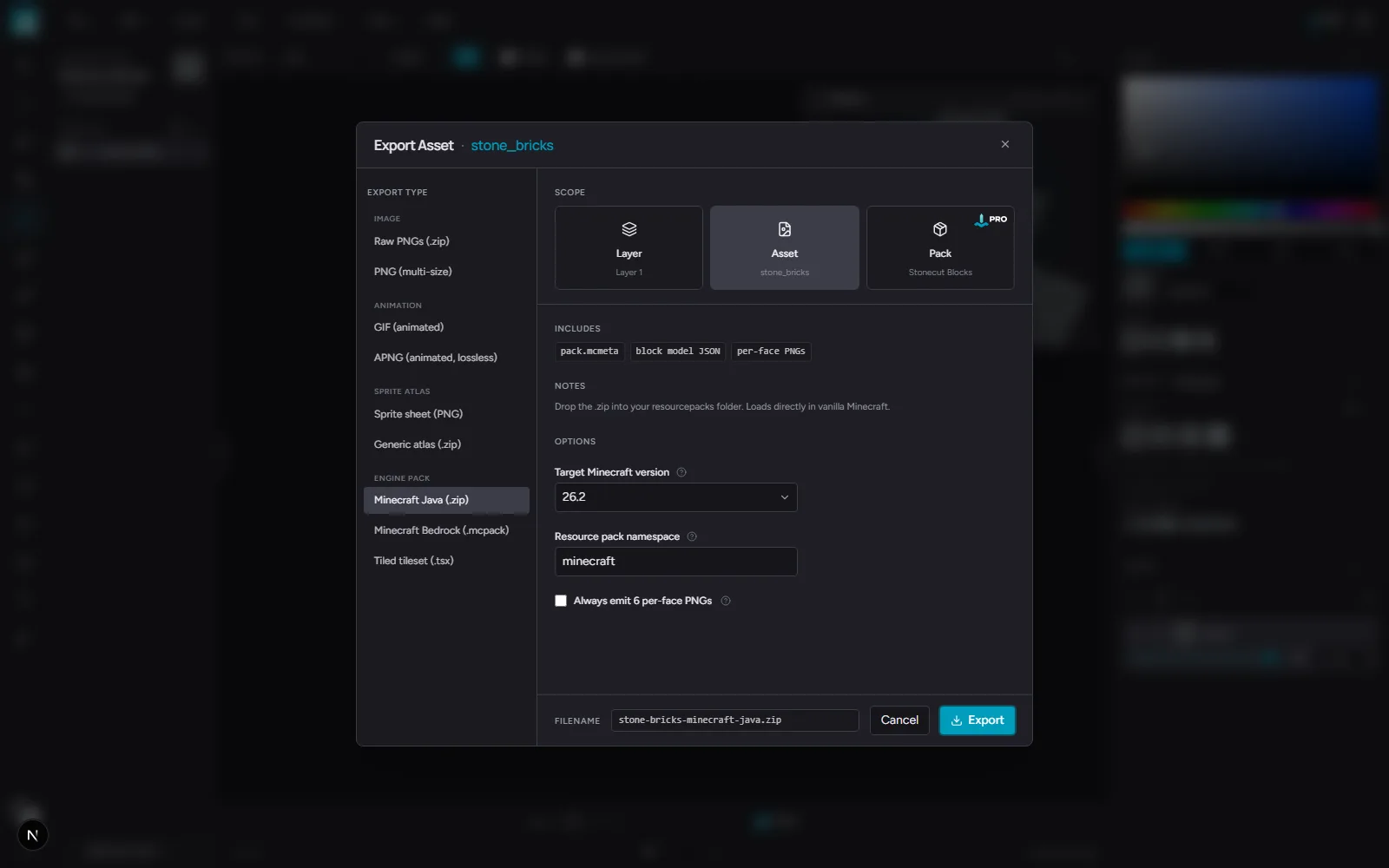This screenshot has height=868, width=1389.
Task: Choose Minecraft Bedrock (.mcpack) export type
Action: (446, 530)
